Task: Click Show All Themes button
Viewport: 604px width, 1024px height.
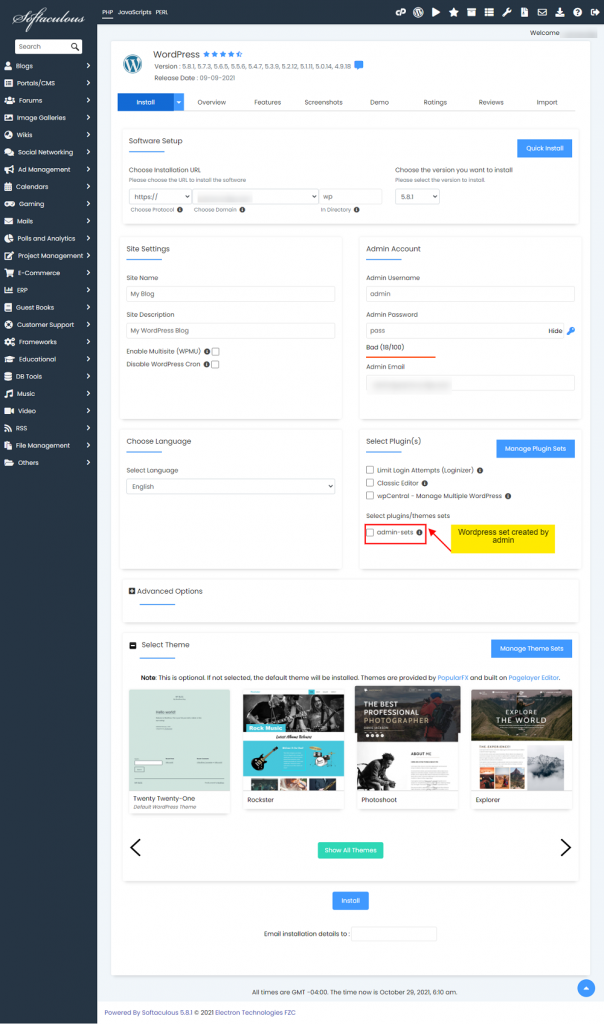Action: pos(351,850)
